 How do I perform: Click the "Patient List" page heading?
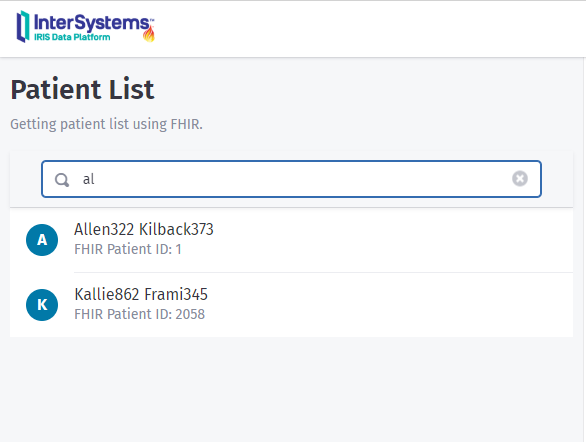point(82,90)
